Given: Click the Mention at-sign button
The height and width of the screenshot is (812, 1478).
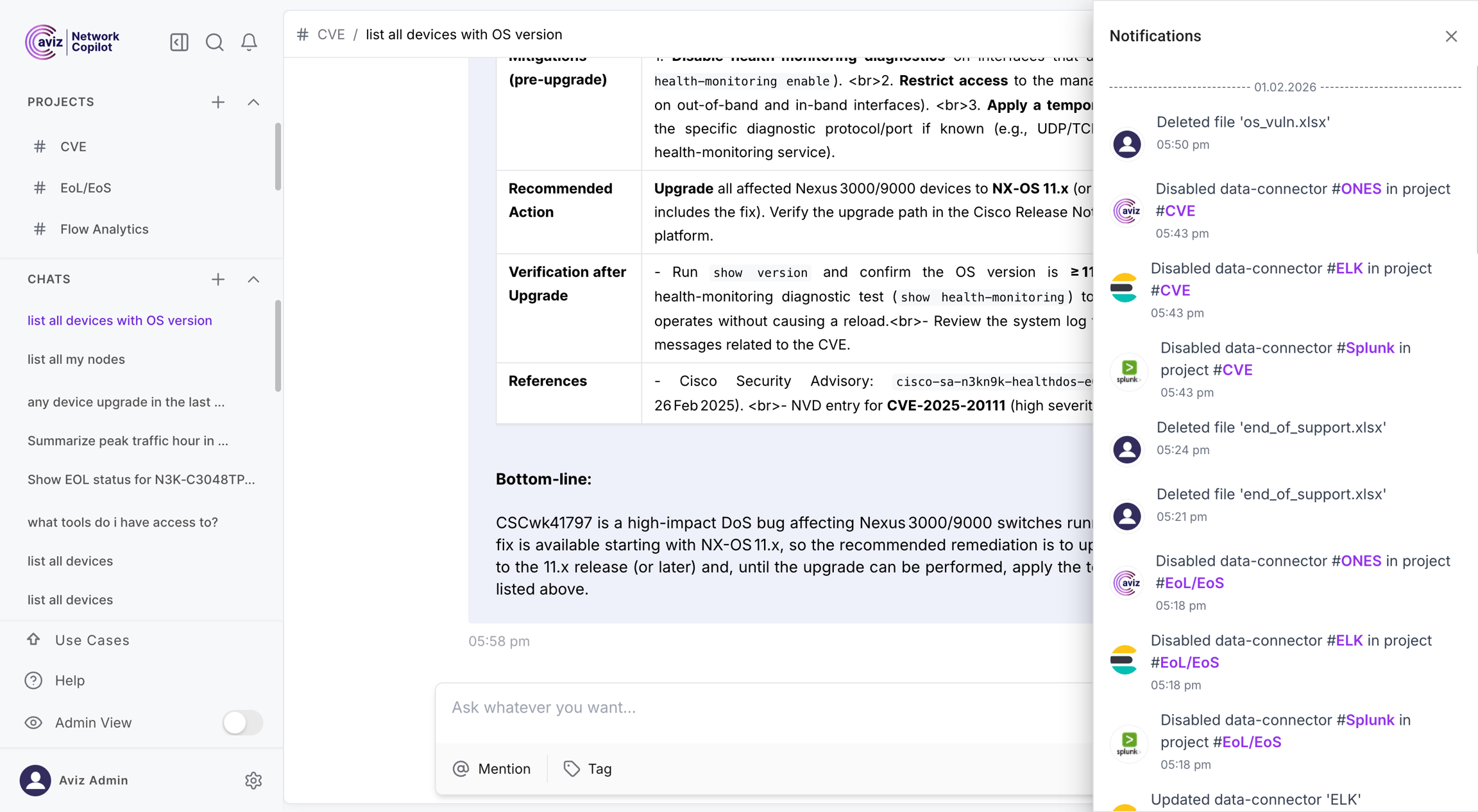Looking at the screenshot, I should [492, 768].
